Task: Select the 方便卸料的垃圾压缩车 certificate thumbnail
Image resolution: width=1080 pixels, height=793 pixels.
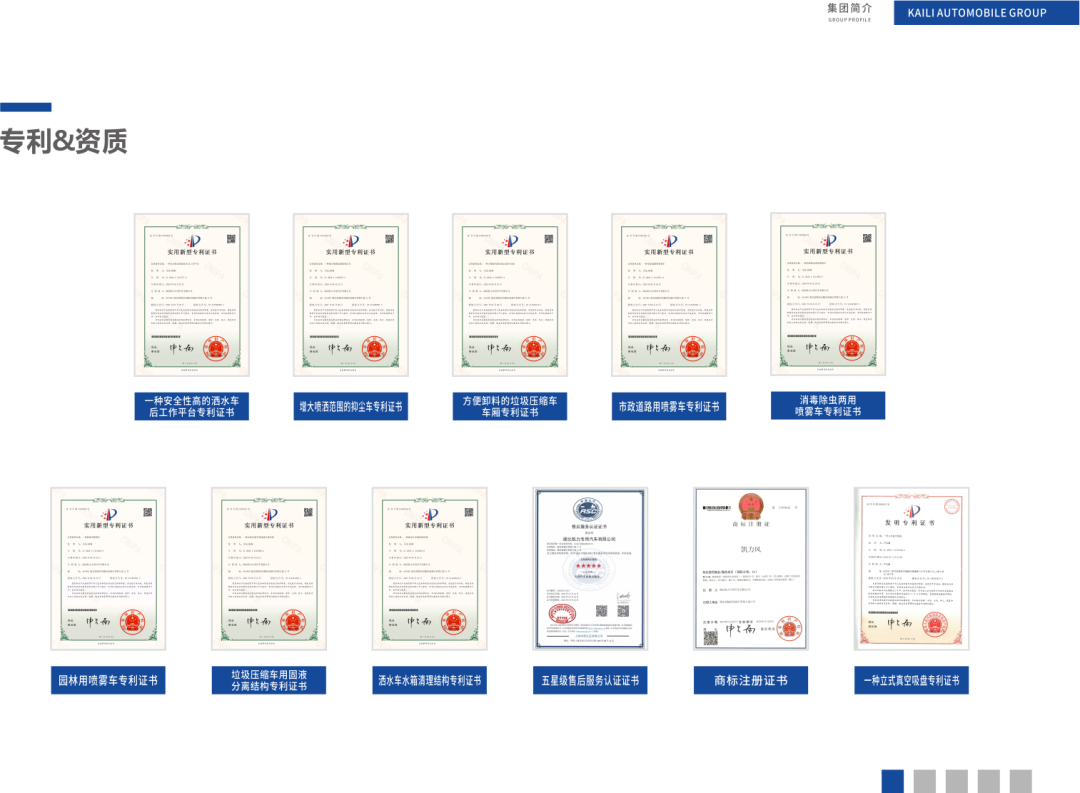Action: [x=510, y=294]
